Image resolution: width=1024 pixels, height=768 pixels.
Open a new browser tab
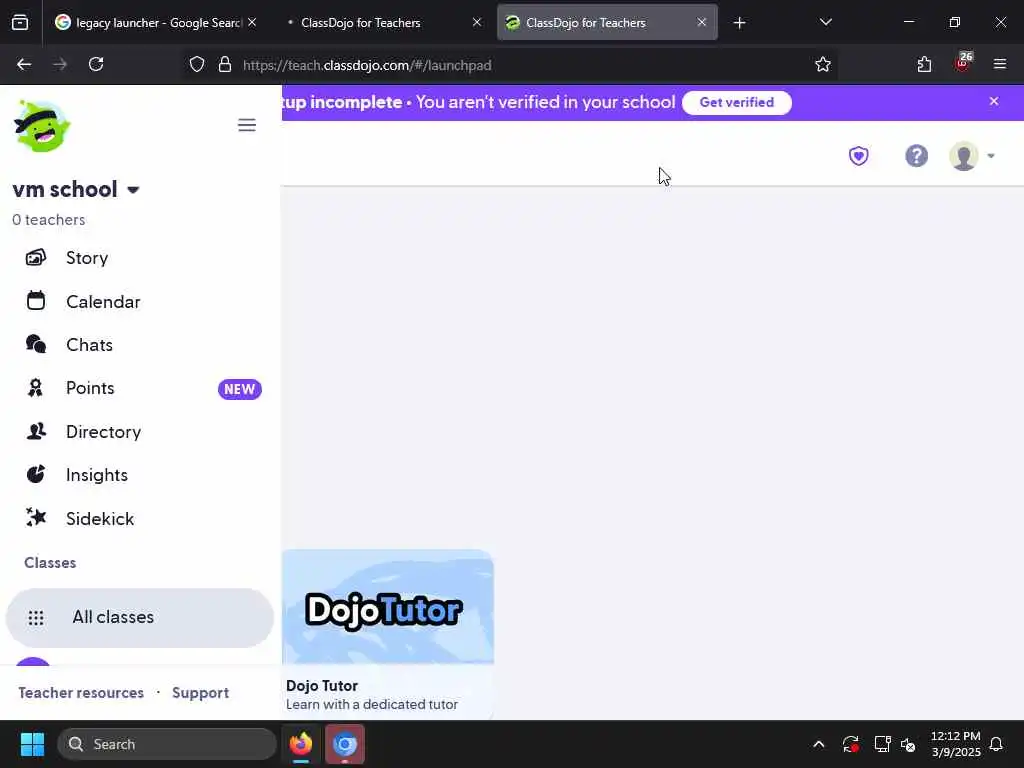(x=739, y=23)
